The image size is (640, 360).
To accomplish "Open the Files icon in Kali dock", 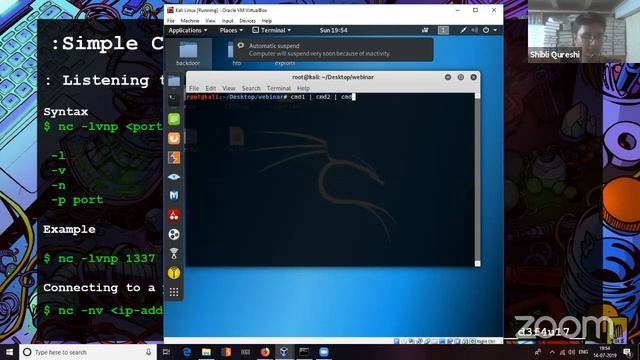I will [174, 81].
